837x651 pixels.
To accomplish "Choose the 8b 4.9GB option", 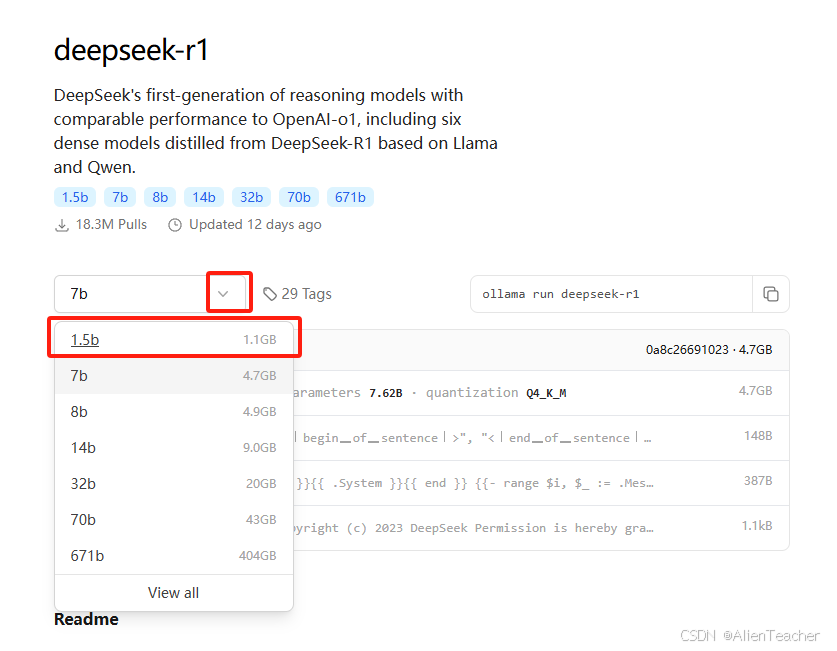I will click(x=173, y=411).
